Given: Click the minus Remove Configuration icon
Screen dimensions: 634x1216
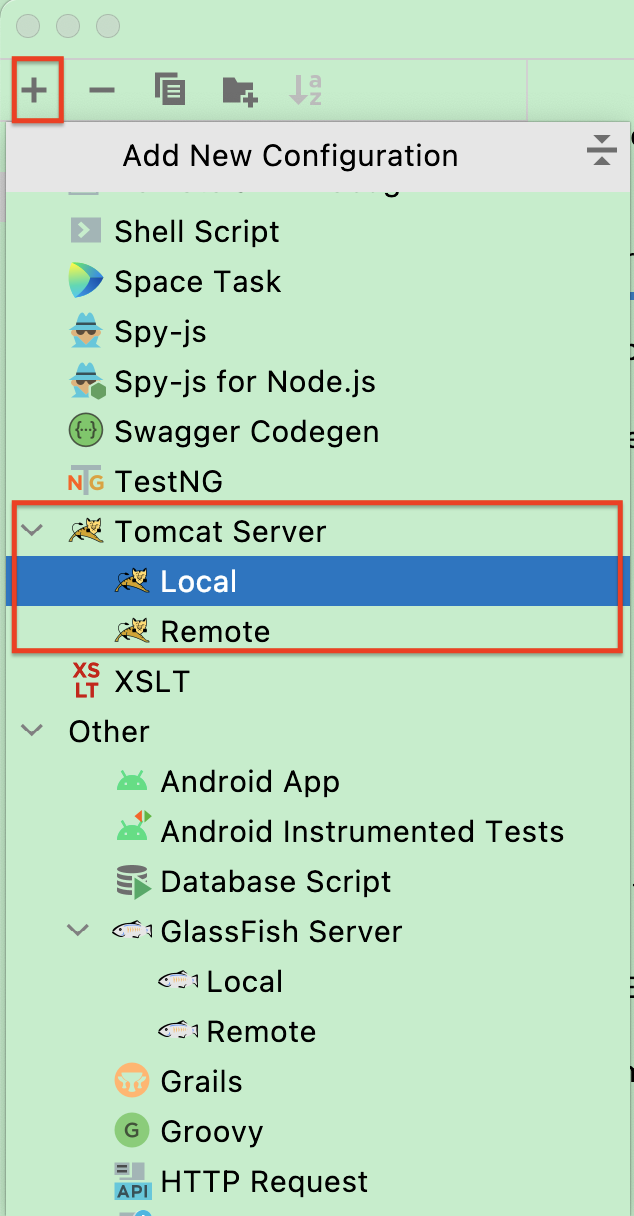Looking at the screenshot, I should point(102,91).
